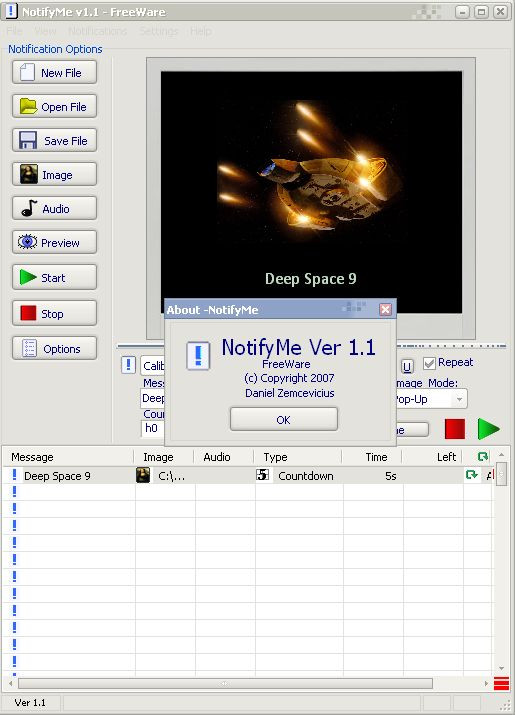Click the green repeat icon in Deep Space 9 row
515x715 pixels.
pyautogui.click(x=472, y=475)
